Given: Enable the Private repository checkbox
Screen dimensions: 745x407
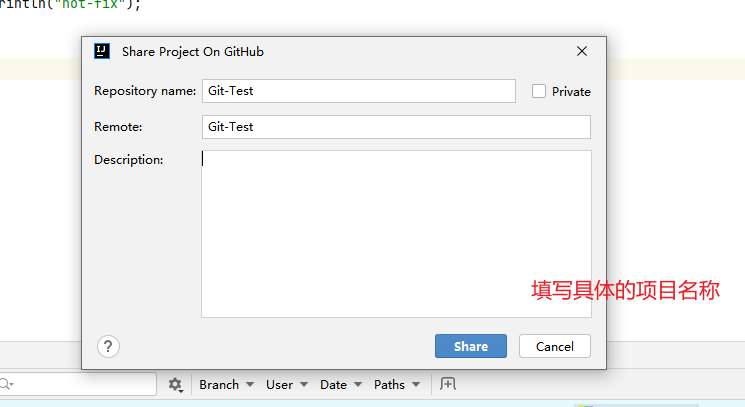Looking at the screenshot, I should click(539, 91).
